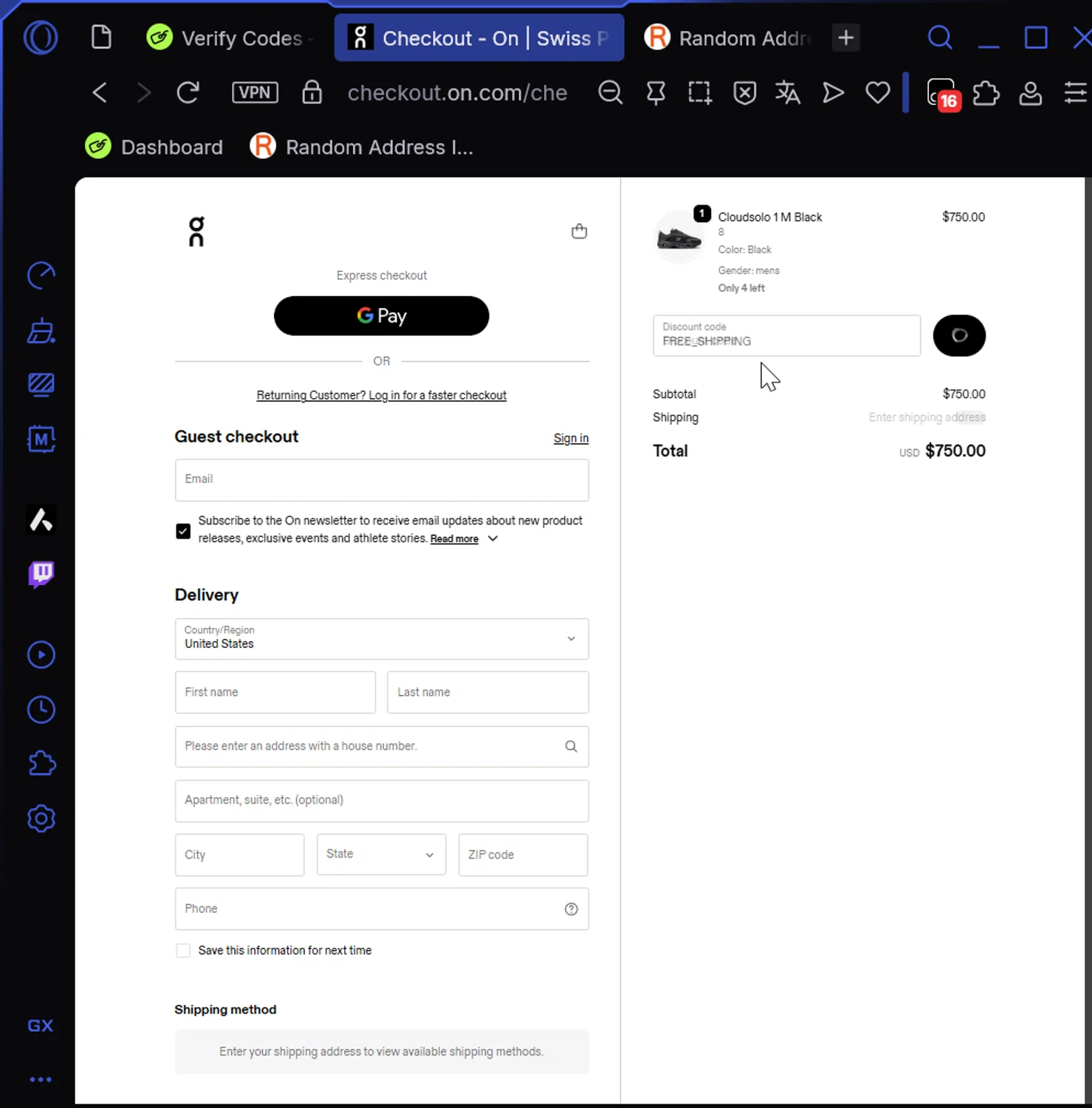Open the Opera menu logo

pos(41,37)
